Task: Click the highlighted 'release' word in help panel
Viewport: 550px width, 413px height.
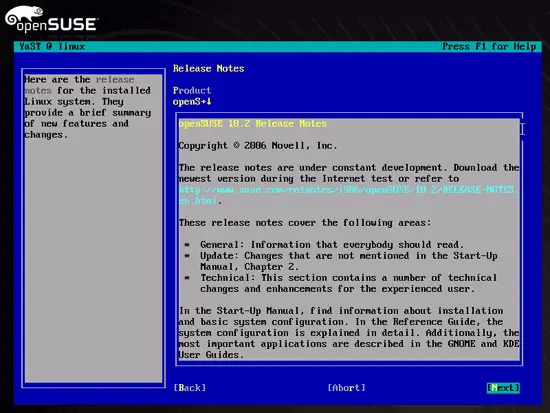Action: point(115,80)
